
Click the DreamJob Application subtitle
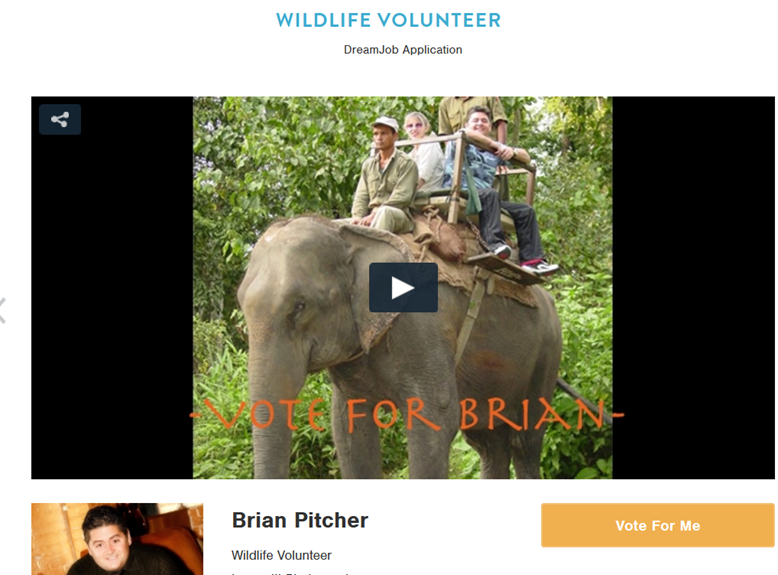pos(403,50)
